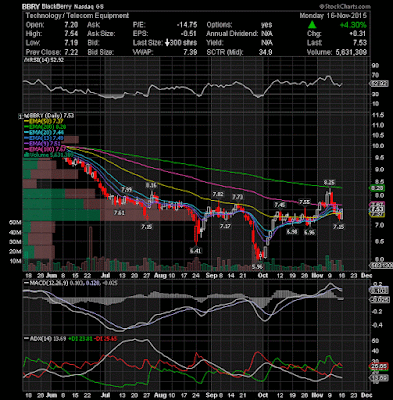The image size is (393, 400).
Task: Click the EMA(200) green legend entry
Action: coord(45,127)
